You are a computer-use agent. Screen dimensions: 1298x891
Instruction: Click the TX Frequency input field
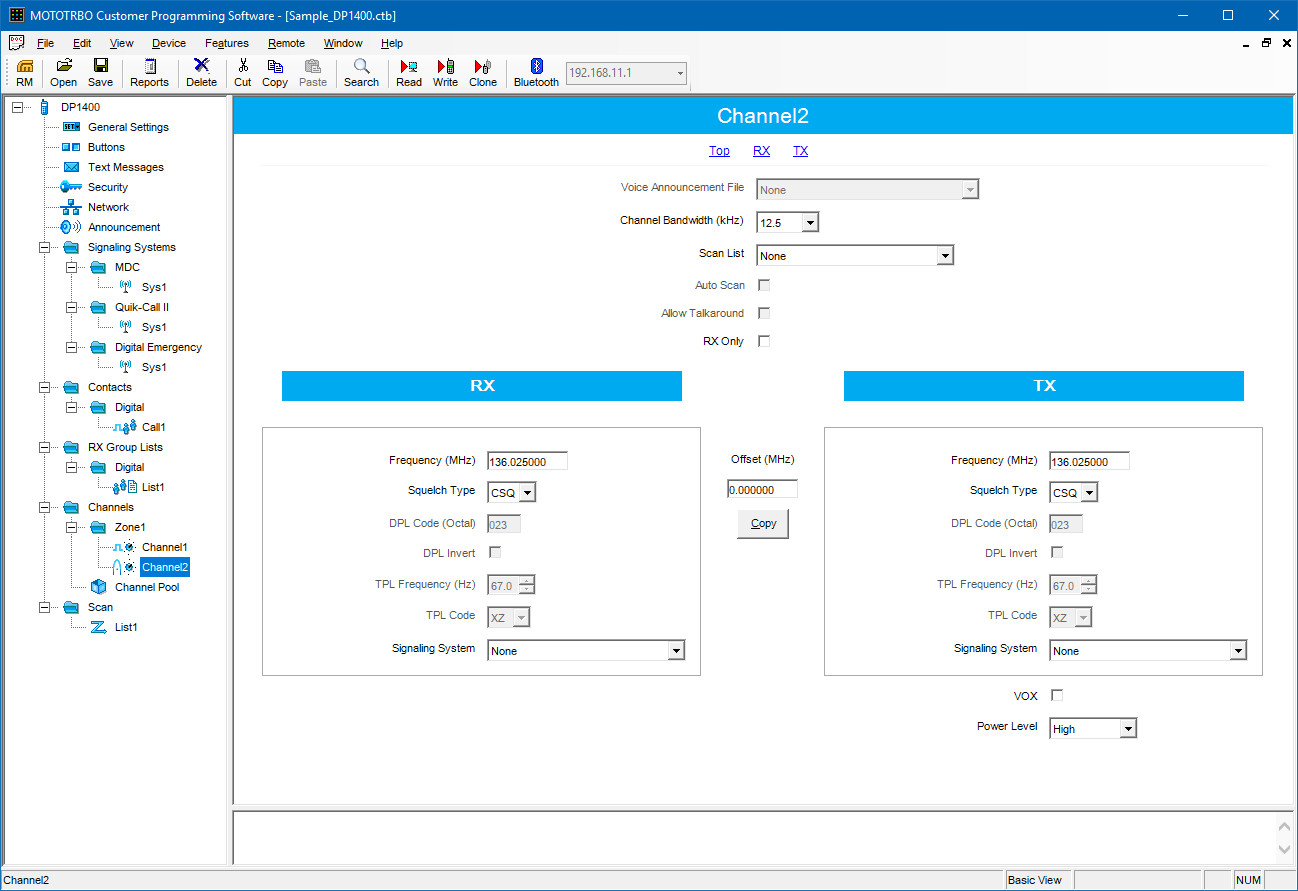(1089, 461)
